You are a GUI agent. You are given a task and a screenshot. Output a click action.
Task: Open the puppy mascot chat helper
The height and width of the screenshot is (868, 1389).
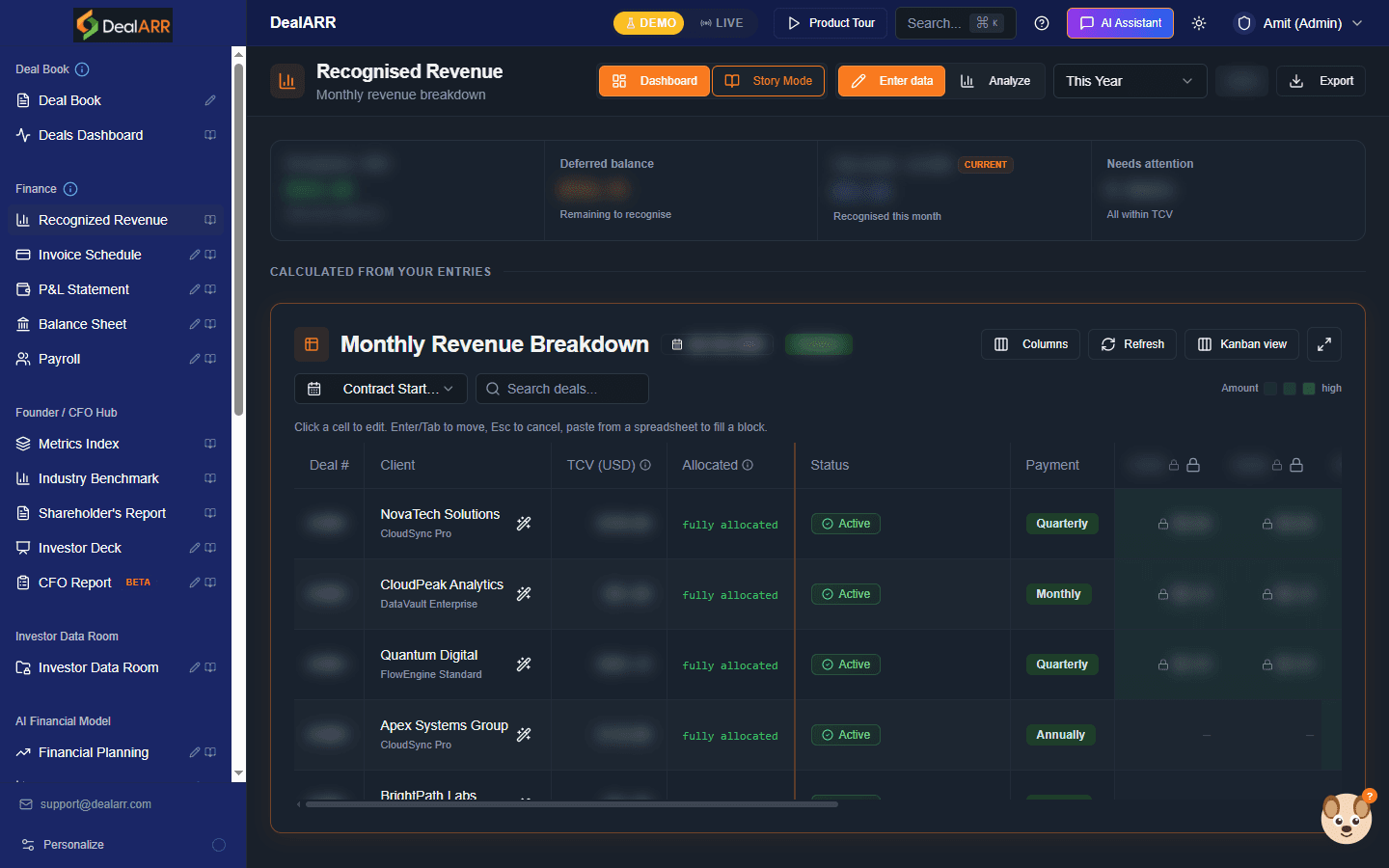click(x=1347, y=818)
